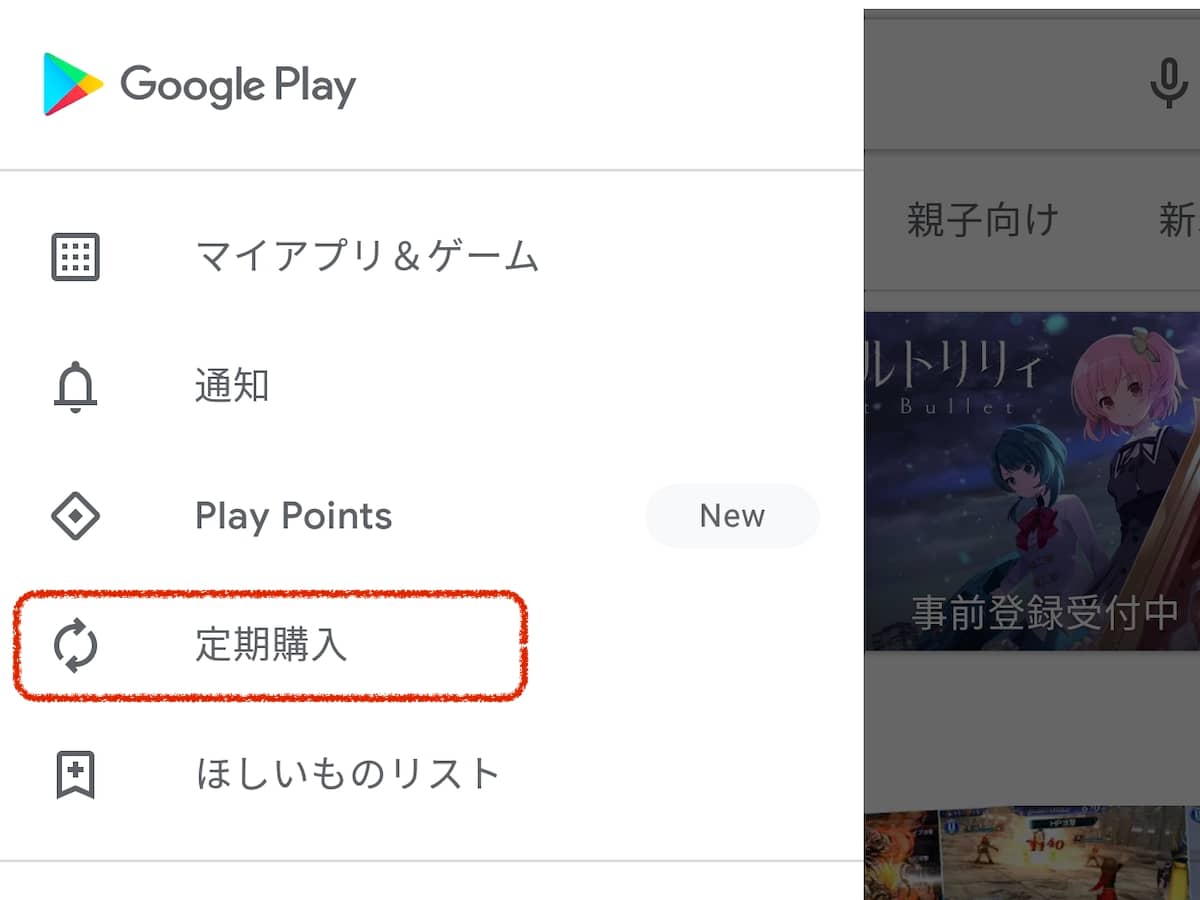Select the partially visible 新 tab
Viewport: 1200px width, 900px height.
coord(1179,219)
